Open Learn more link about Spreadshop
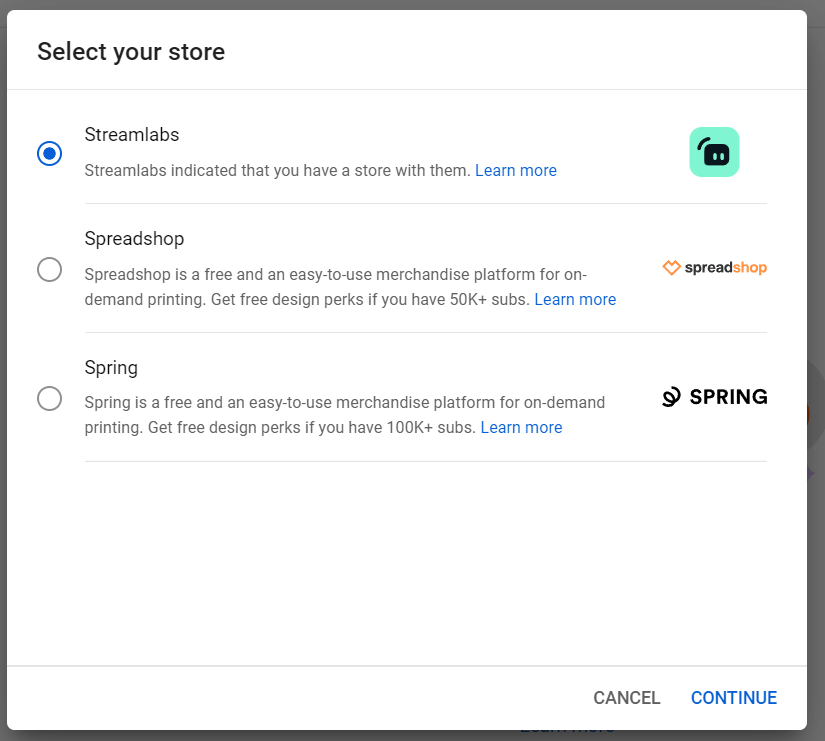The width and height of the screenshot is (825, 741). point(575,300)
